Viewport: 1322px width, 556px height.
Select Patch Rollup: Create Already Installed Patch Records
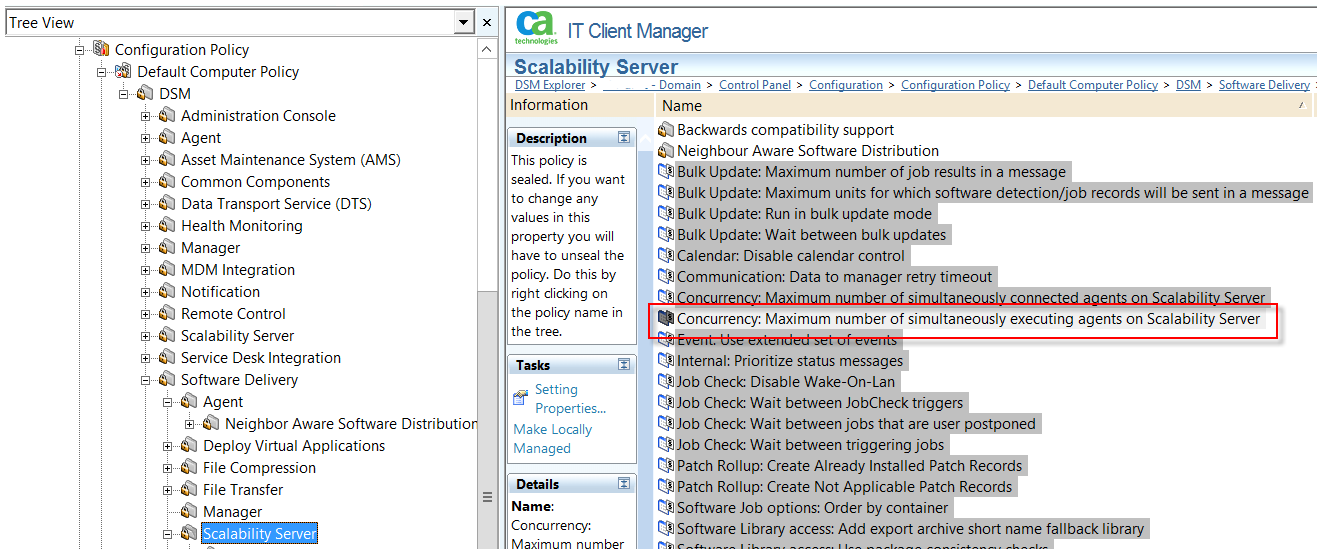[849, 466]
